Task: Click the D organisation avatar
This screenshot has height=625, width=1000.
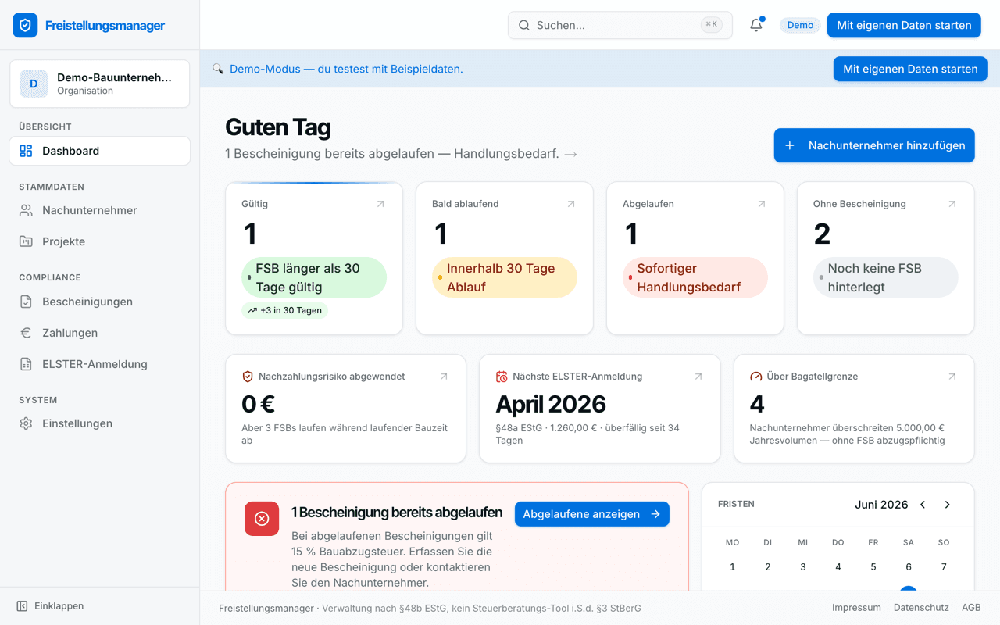Action: point(34,84)
